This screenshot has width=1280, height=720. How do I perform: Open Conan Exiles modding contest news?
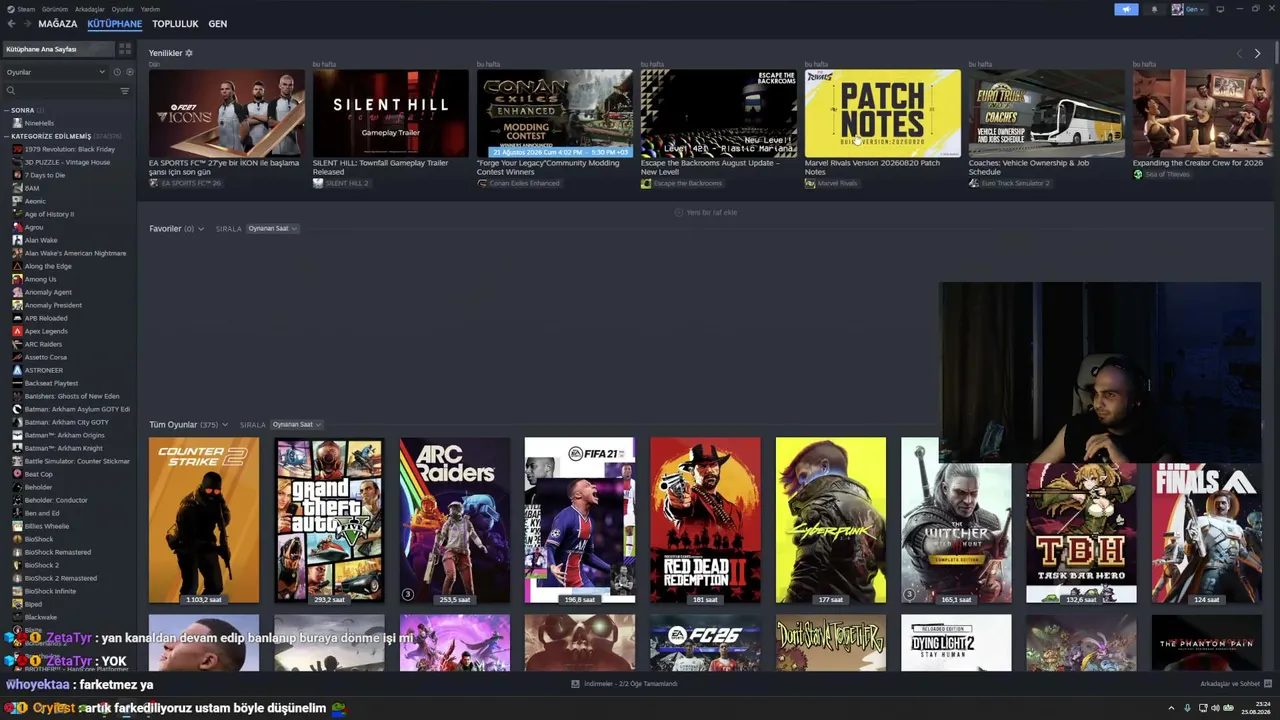point(554,127)
